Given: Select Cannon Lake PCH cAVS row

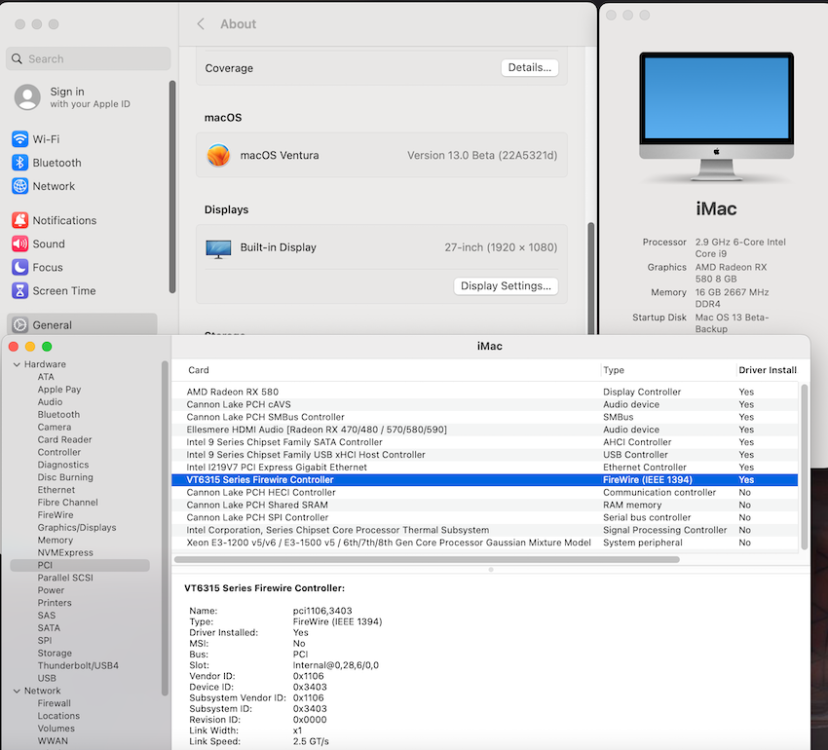Looking at the screenshot, I should tap(485, 405).
